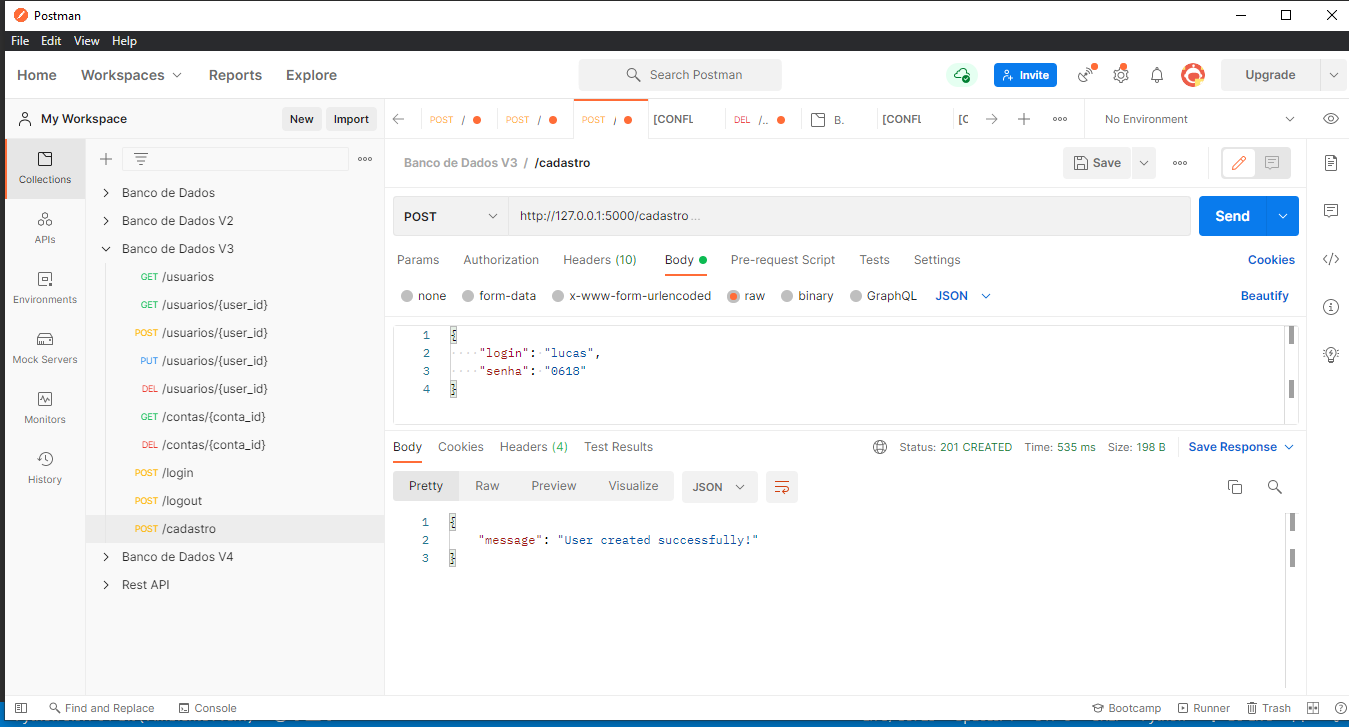
Task: Open the Runner from the status bar
Action: click(x=1204, y=708)
